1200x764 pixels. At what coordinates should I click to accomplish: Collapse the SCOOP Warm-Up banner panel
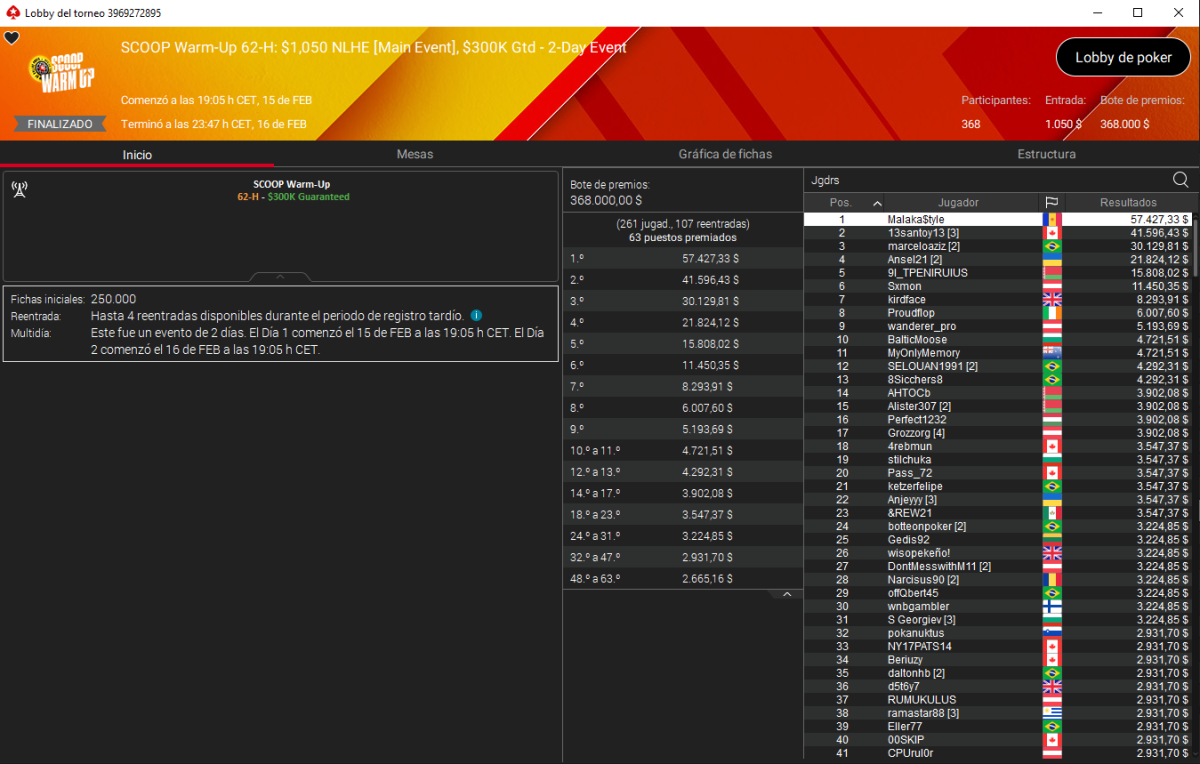pyautogui.click(x=280, y=276)
